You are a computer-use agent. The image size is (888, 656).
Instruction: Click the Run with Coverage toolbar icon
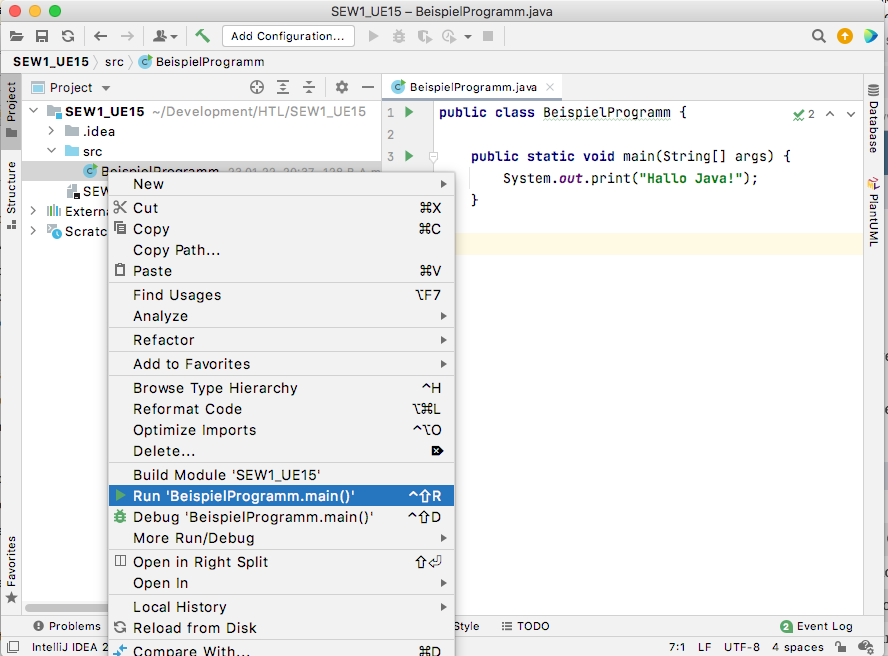click(425, 36)
